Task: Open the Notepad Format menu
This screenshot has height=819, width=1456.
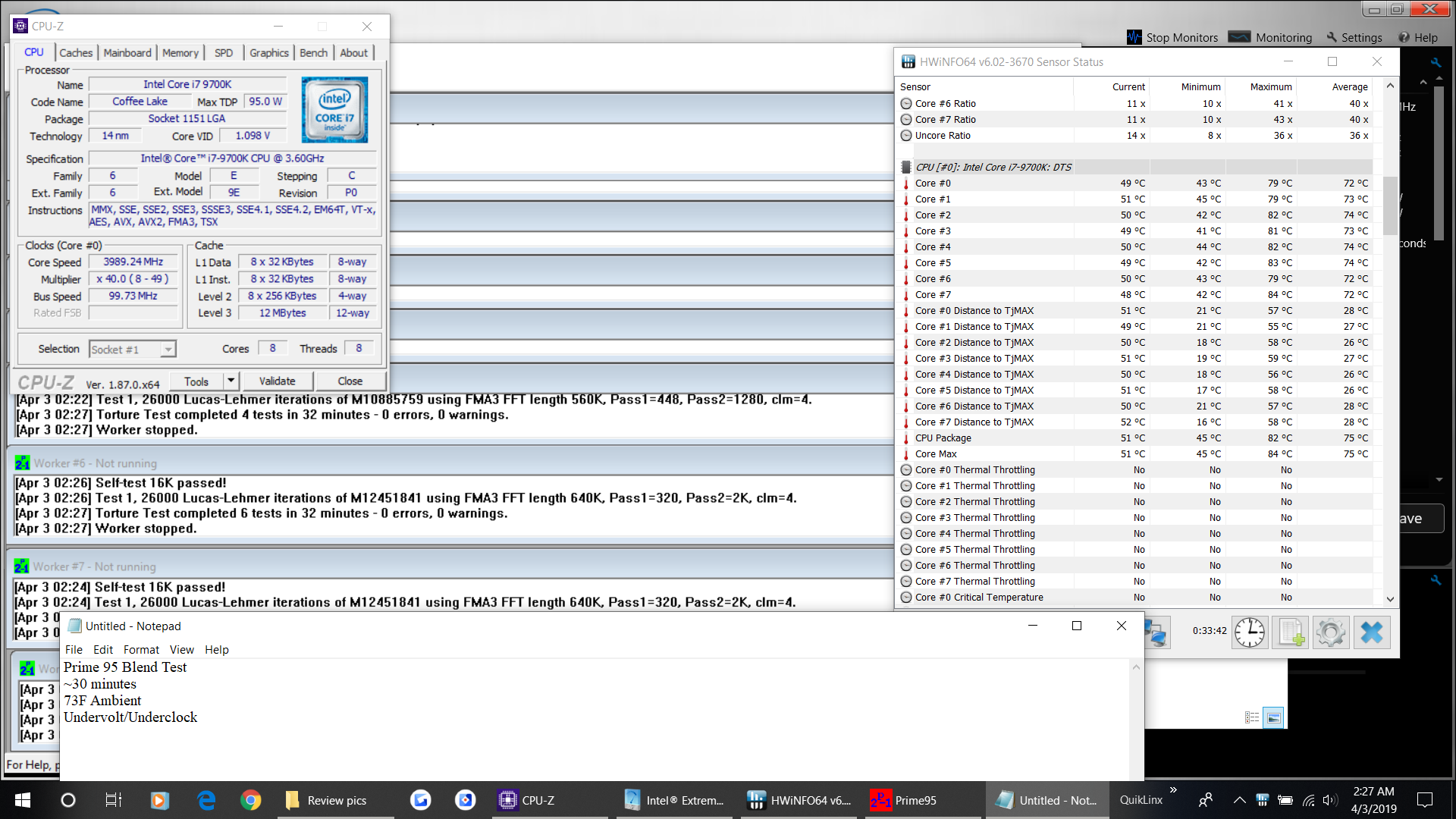Action: 141,649
